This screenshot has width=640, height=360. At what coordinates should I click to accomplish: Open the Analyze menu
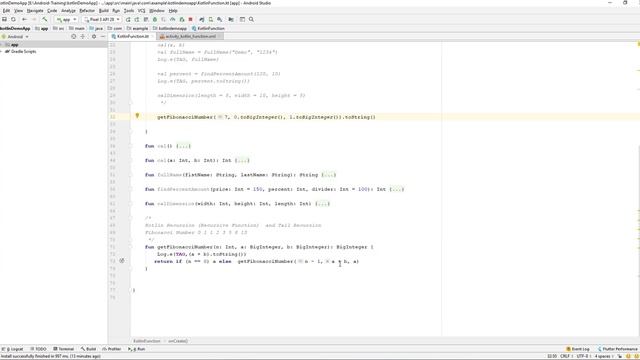coord(69,11)
